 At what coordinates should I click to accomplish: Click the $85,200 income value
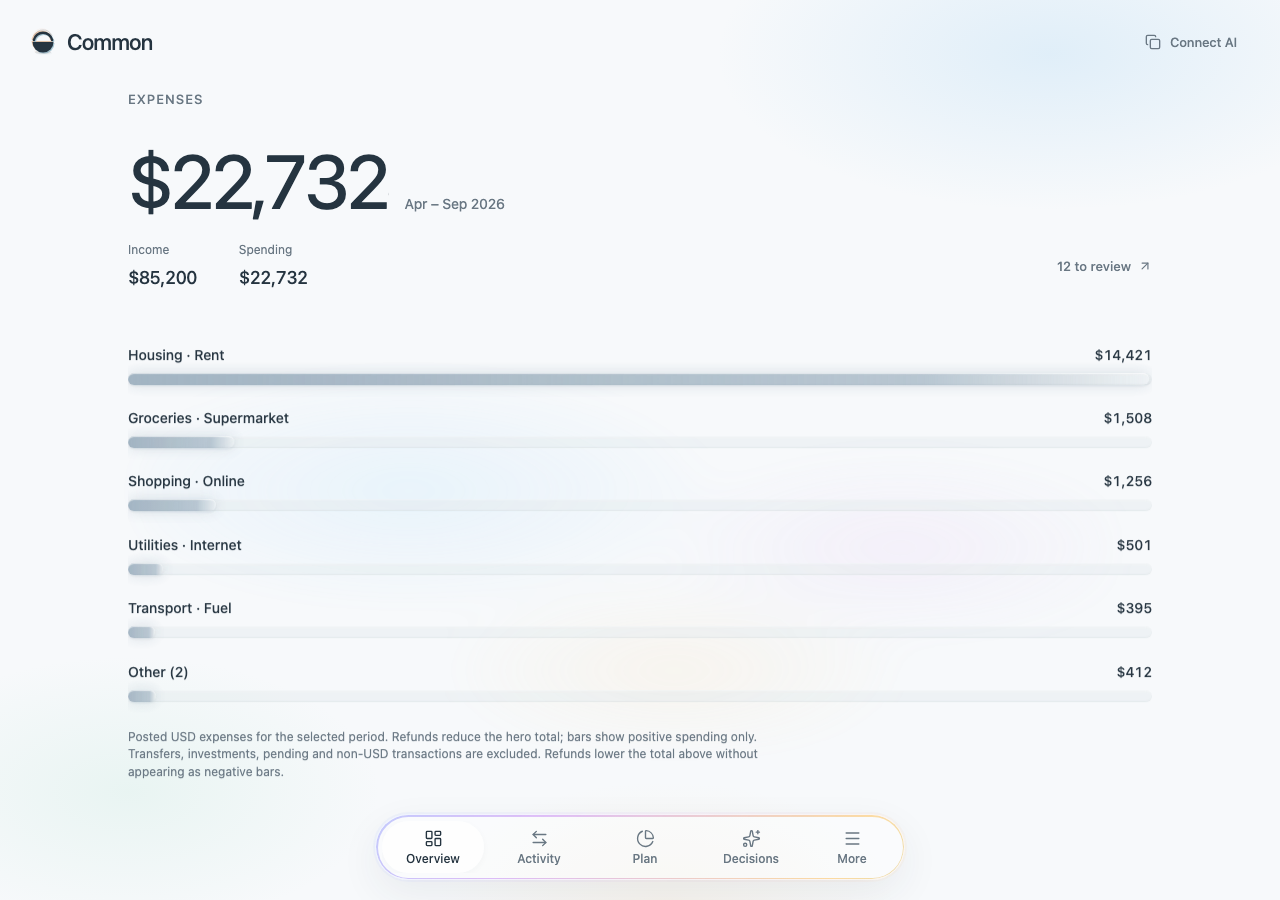163,278
